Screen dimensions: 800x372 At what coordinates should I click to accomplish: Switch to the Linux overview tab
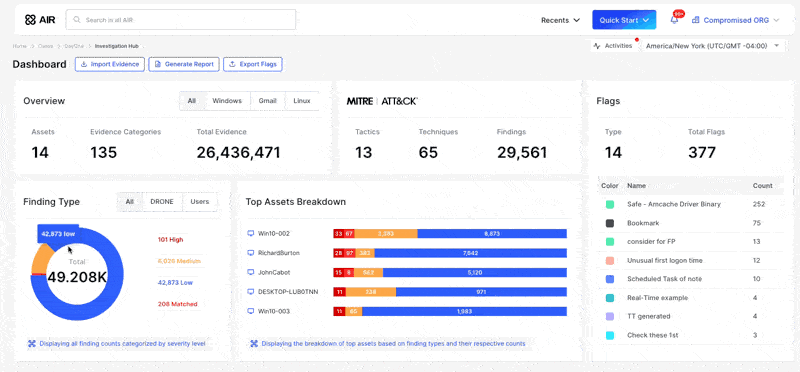302,101
